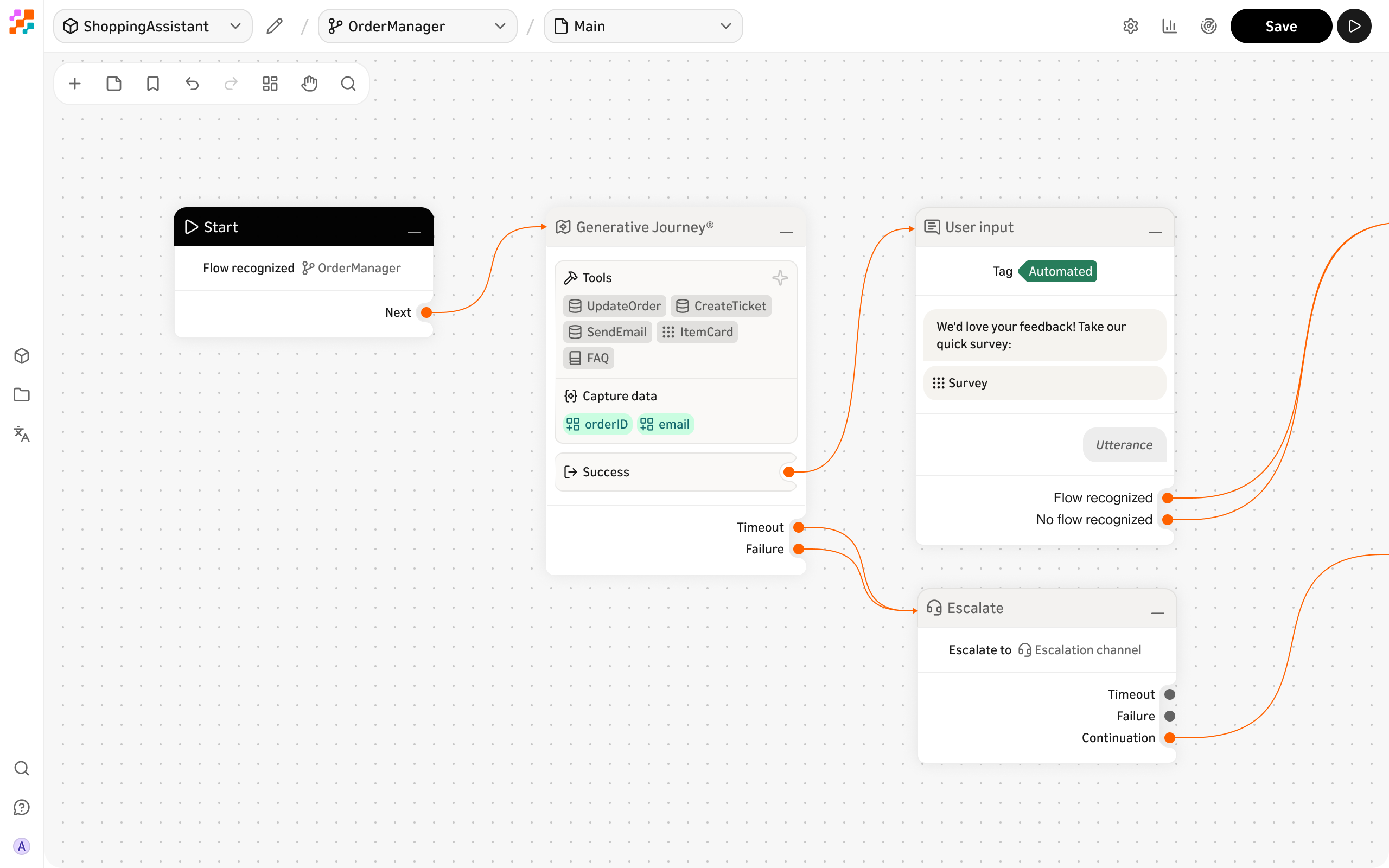Viewport: 1389px width, 868px height.
Task: Open help chat icon in left sidebar
Action: coord(22,807)
